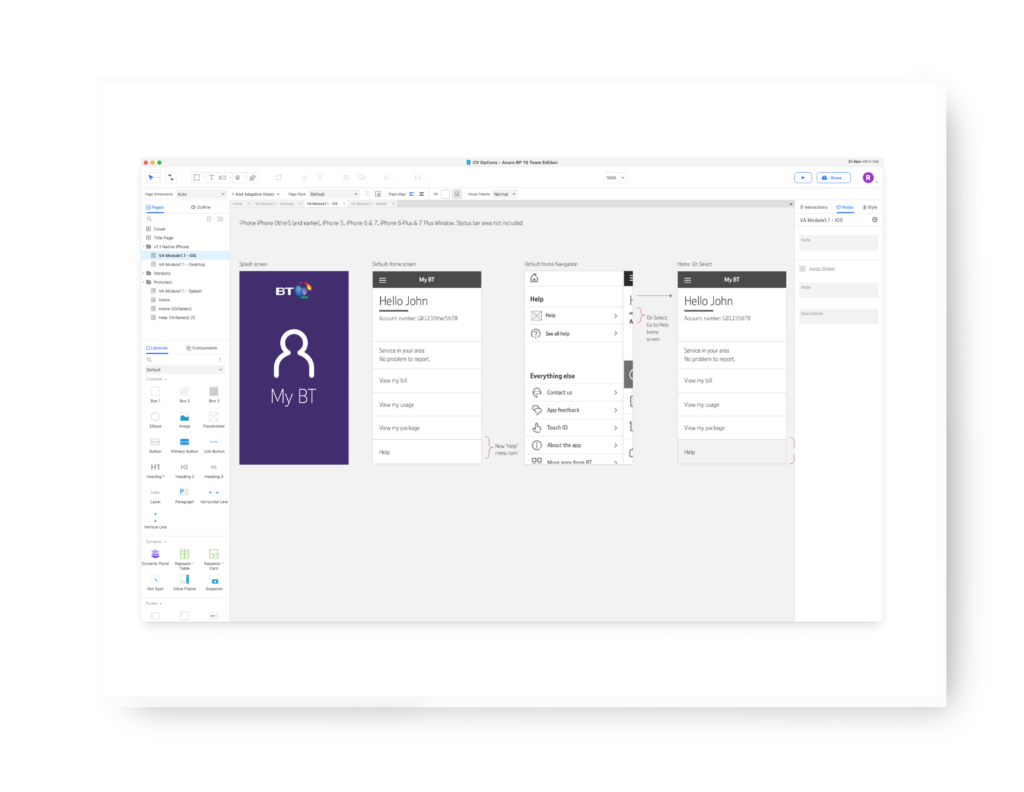The image size is (1024, 792).
Task: Choose the connector tool in toolbar
Action: click(x=170, y=177)
